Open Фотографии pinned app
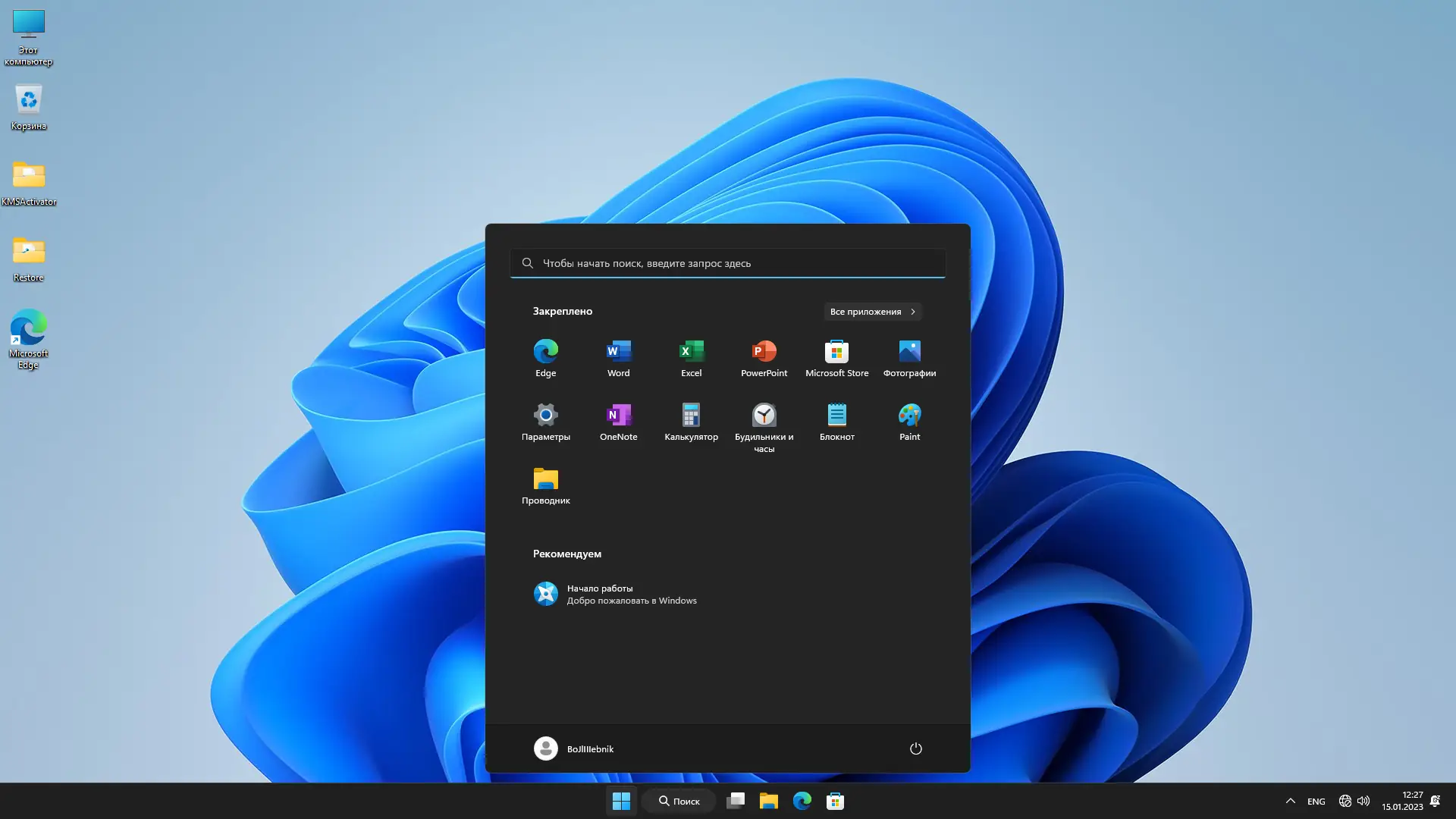Screen dimensions: 1456x819 pyautogui.click(x=909, y=358)
